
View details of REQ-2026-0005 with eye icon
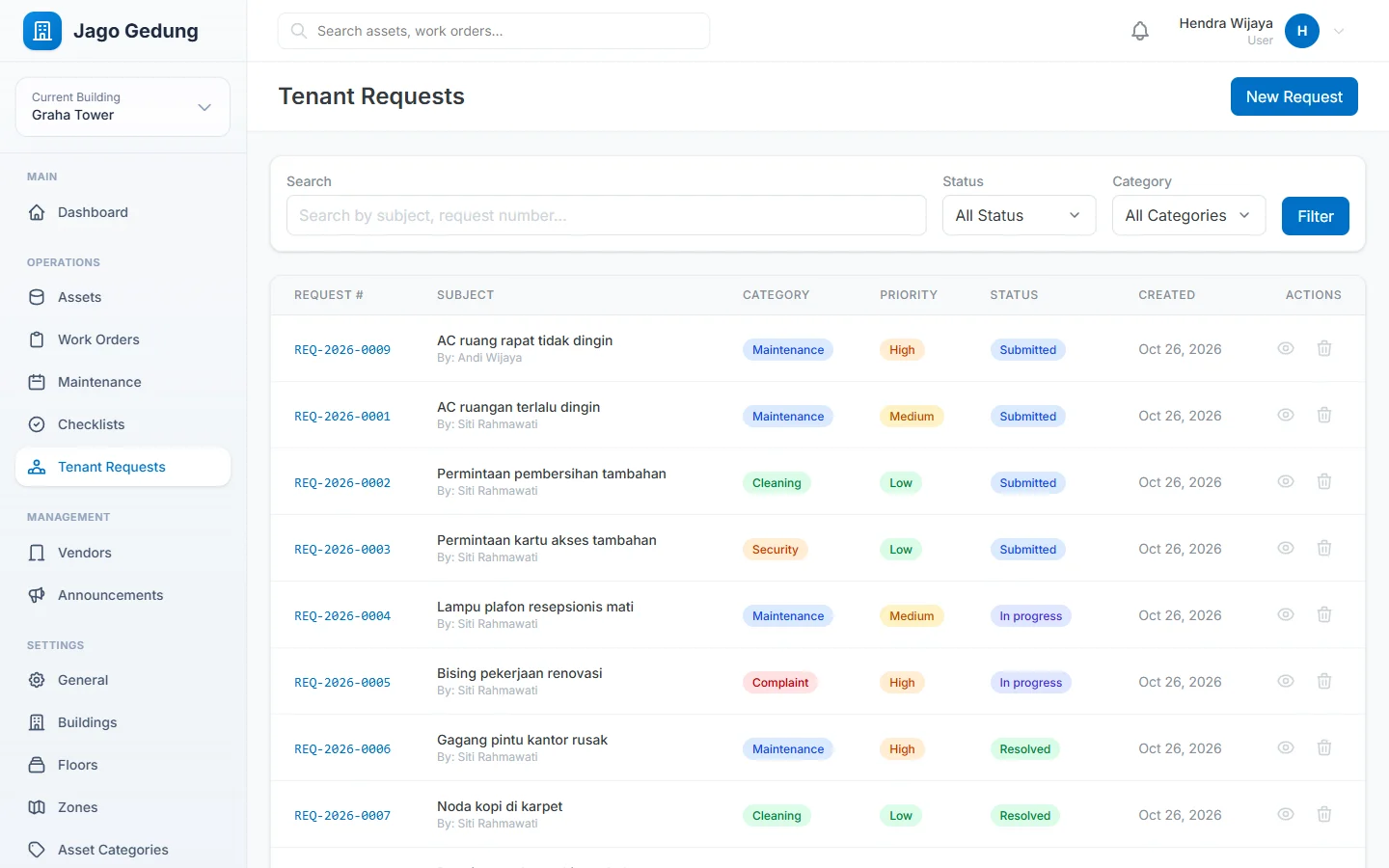click(1286, 681)
